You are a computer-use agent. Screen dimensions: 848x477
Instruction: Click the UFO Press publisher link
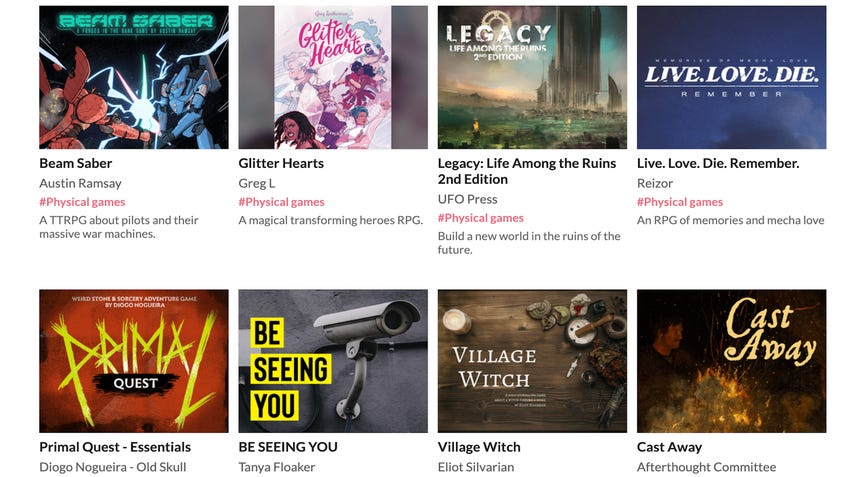(x=467, y=199)
